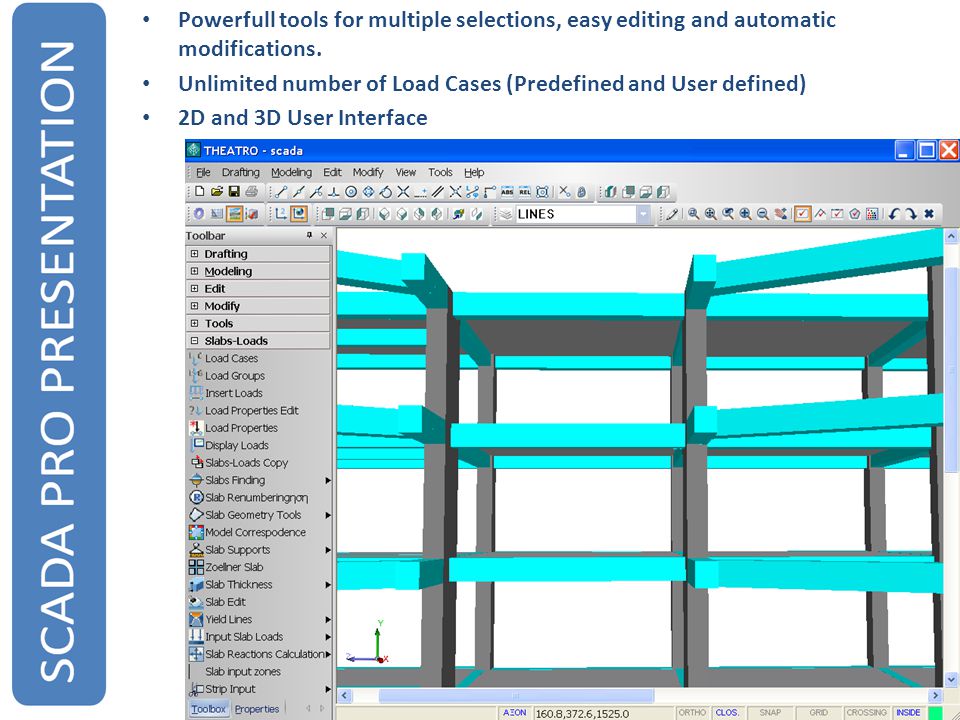
Task: Open the Modeling menu in menu bar
Action: tap(291, 173)
